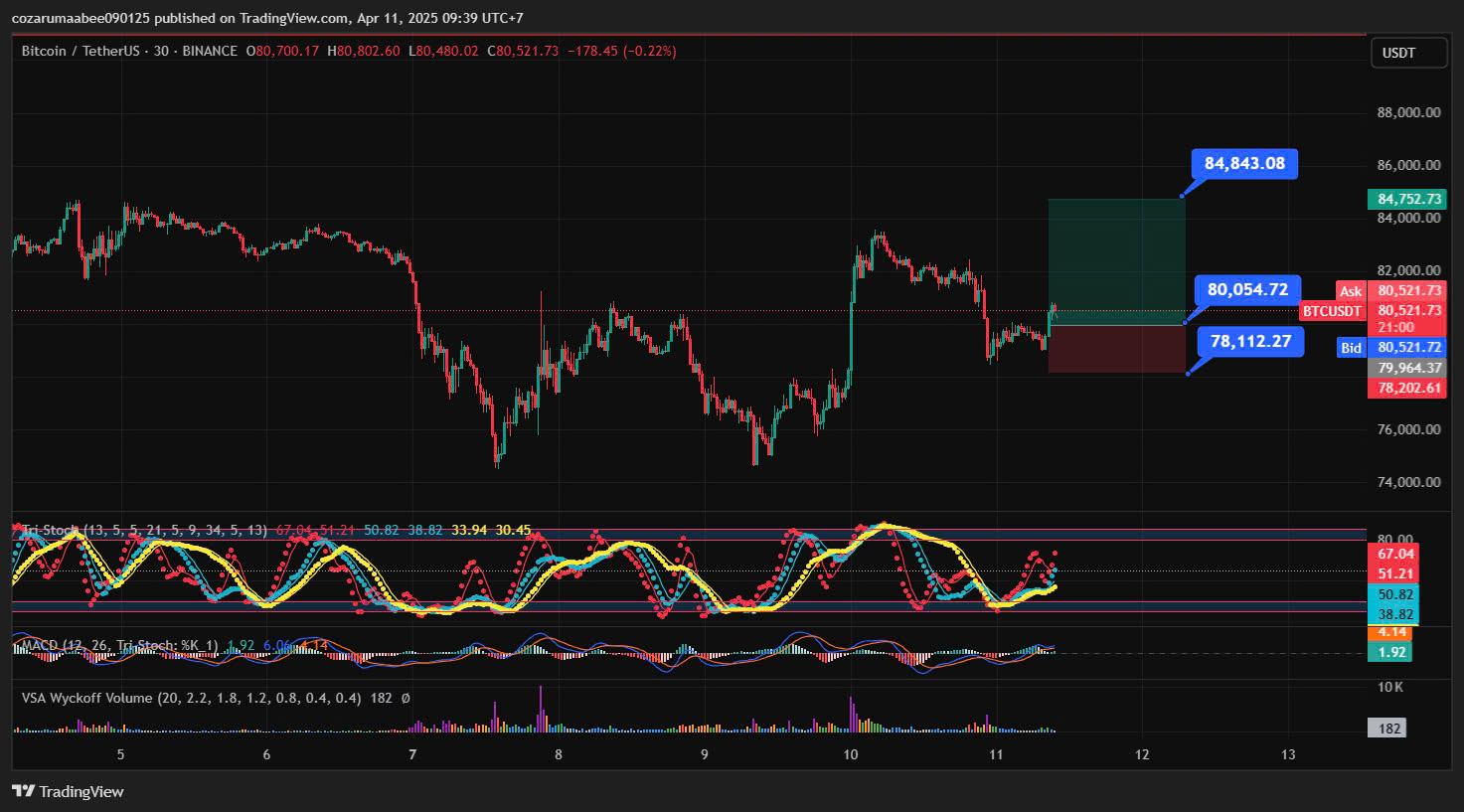This screenshot has height=812, width=1464.
Task: Click the BTCUSDT symbol price label
Action: pyautogui.click(x=1332, y=311)
